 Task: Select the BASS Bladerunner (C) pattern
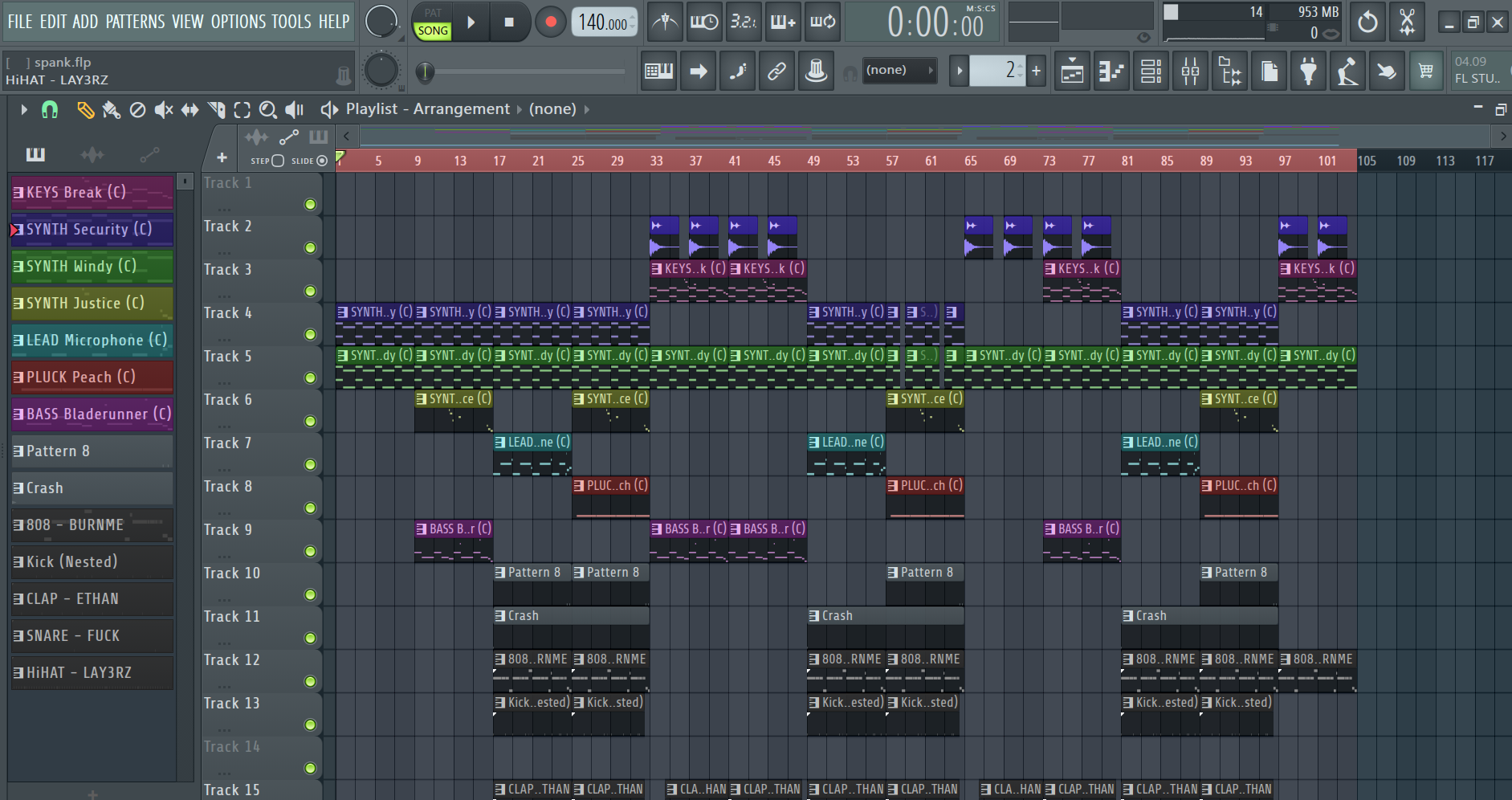pyautogui.click(x=92, y=414)
